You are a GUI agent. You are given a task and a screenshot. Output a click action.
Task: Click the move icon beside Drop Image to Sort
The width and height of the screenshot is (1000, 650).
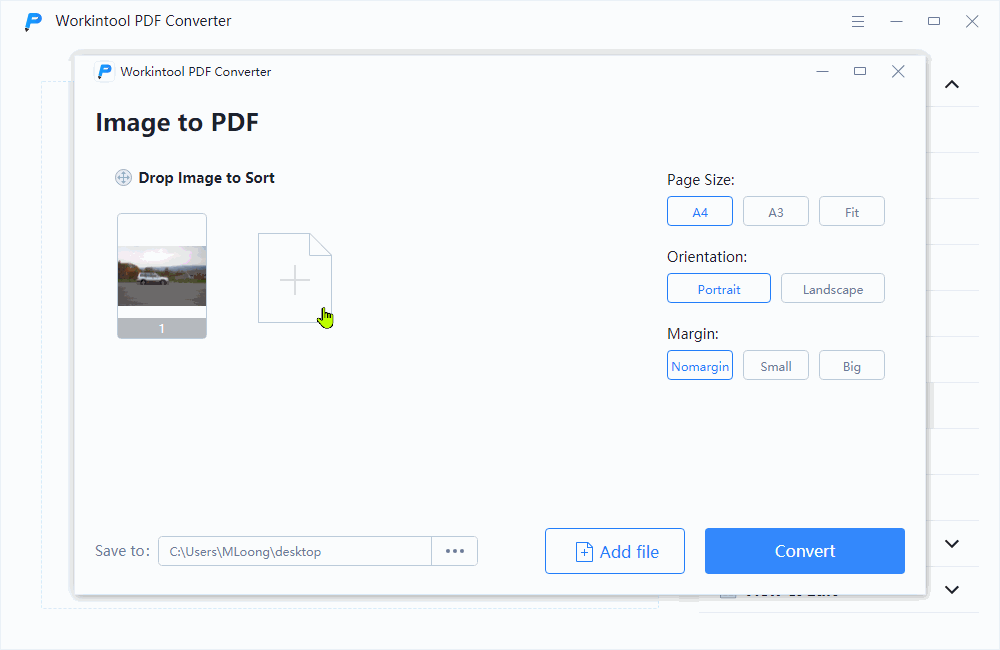point(123,177)
